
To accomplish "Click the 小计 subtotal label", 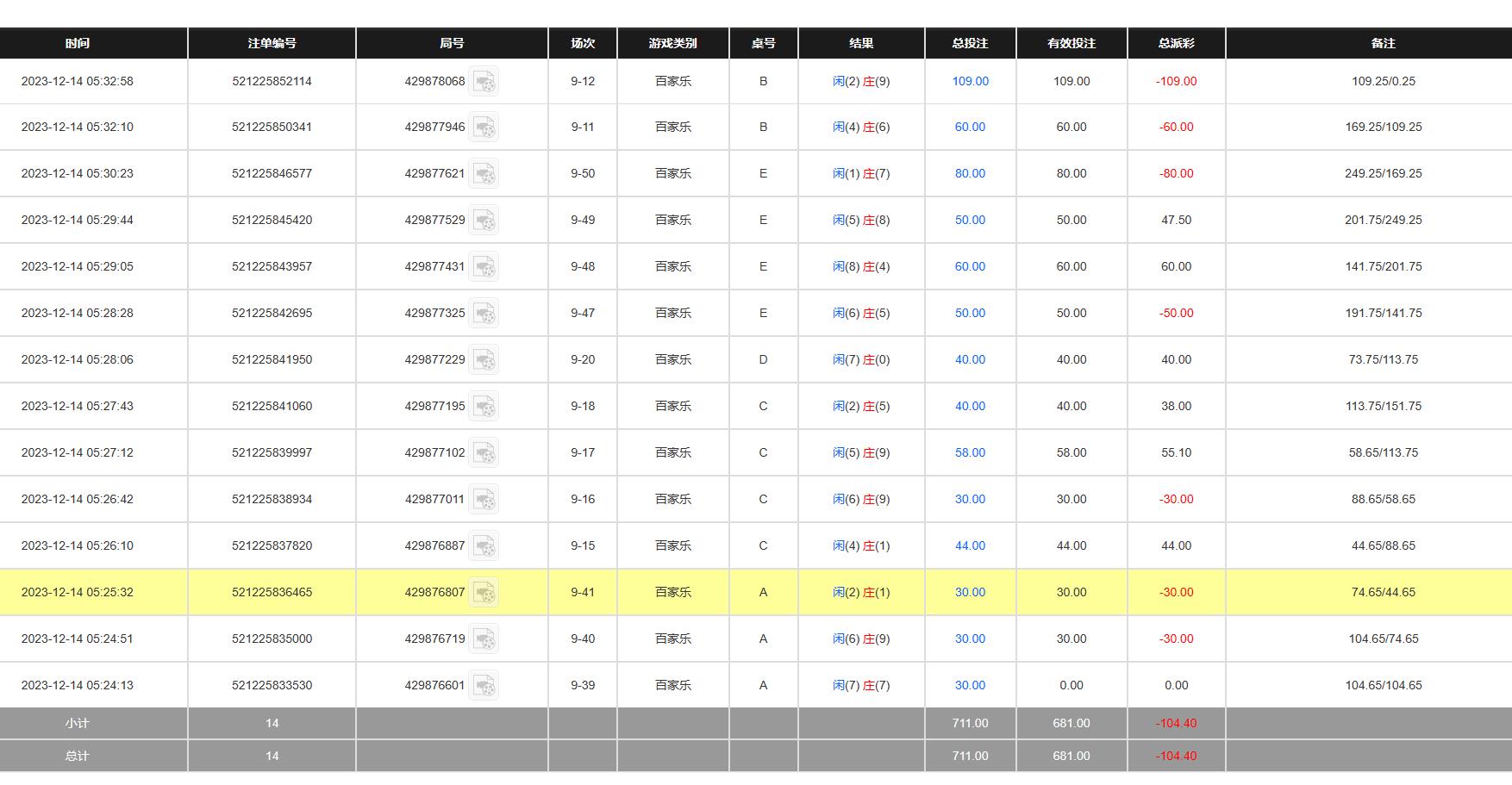I will tap(77, 723).
